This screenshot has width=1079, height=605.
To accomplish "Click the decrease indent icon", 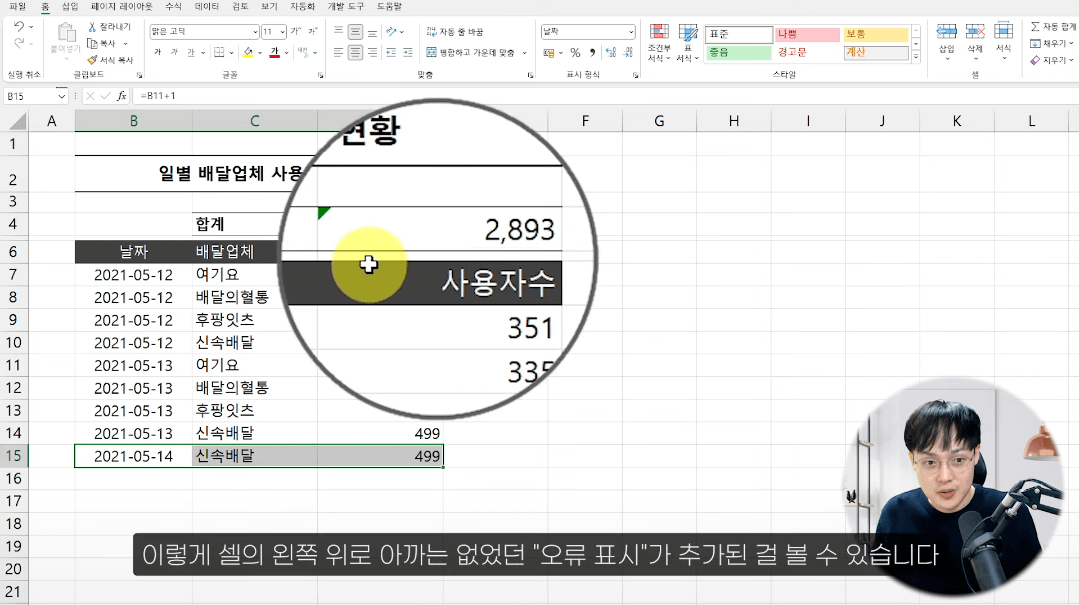I will pos(391,52).
